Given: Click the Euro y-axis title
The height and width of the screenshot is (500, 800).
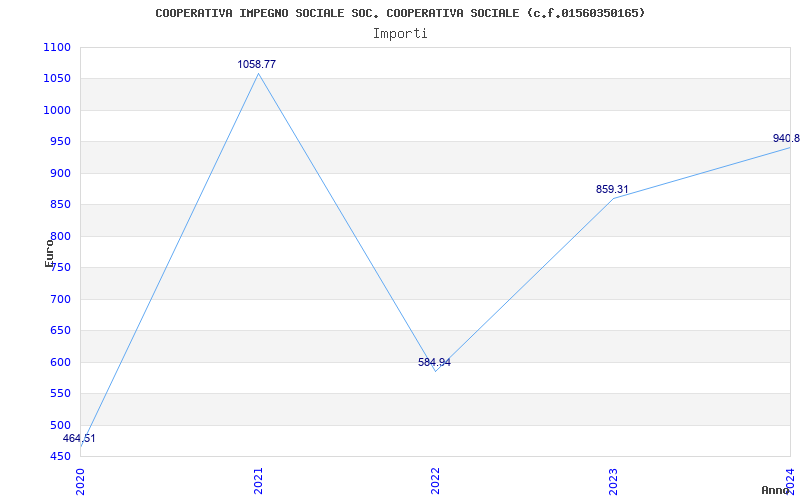Looking at the screenshot, I should pos(49,253).
